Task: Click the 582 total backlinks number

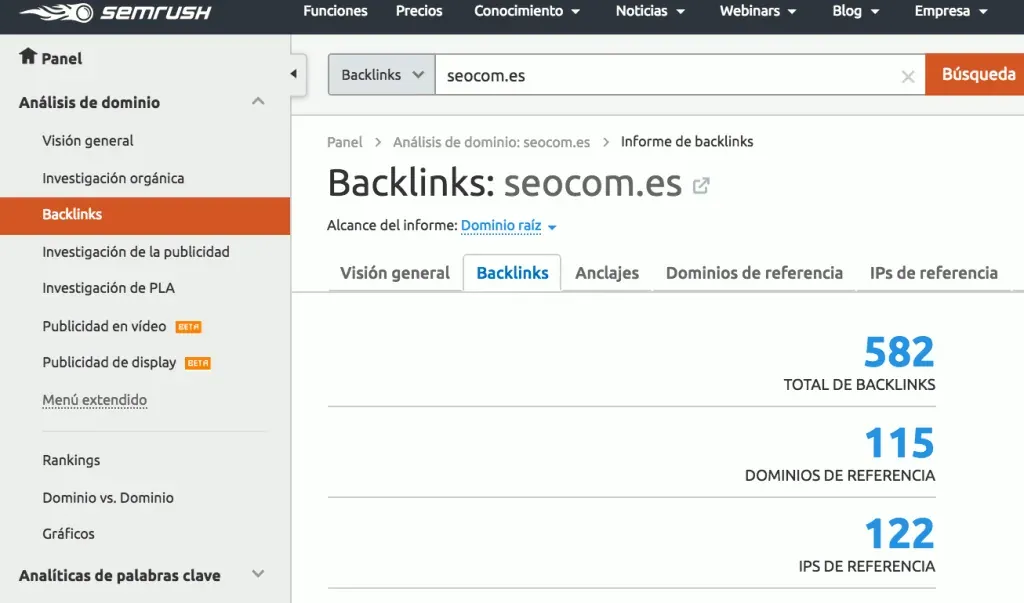Action: [899, 352]
